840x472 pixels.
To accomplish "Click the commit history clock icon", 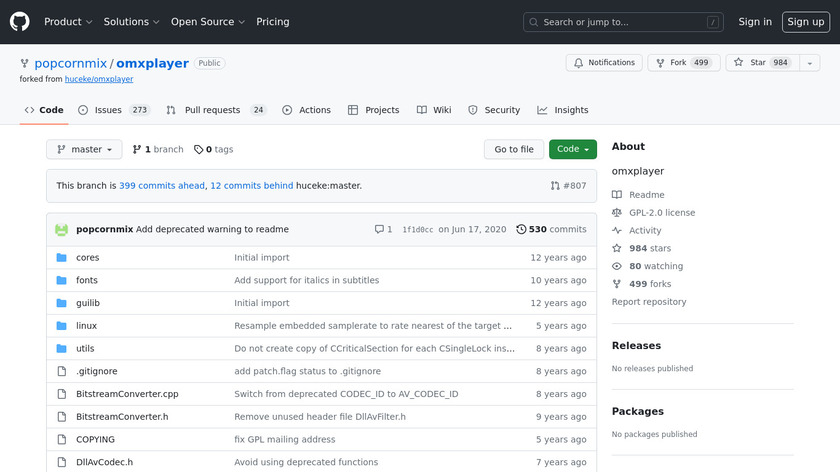I will 521,229.
